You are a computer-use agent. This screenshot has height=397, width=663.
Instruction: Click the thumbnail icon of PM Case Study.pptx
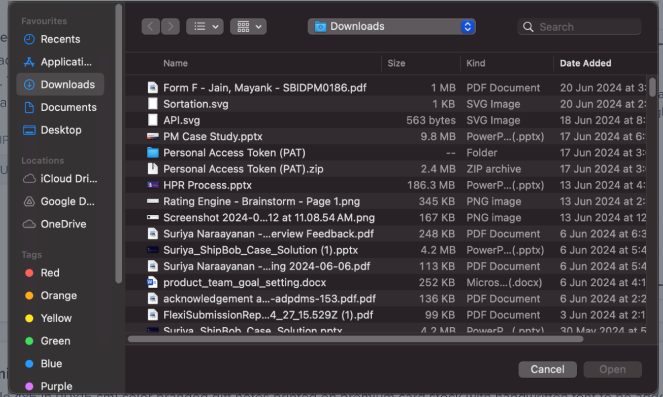point(153,137)
